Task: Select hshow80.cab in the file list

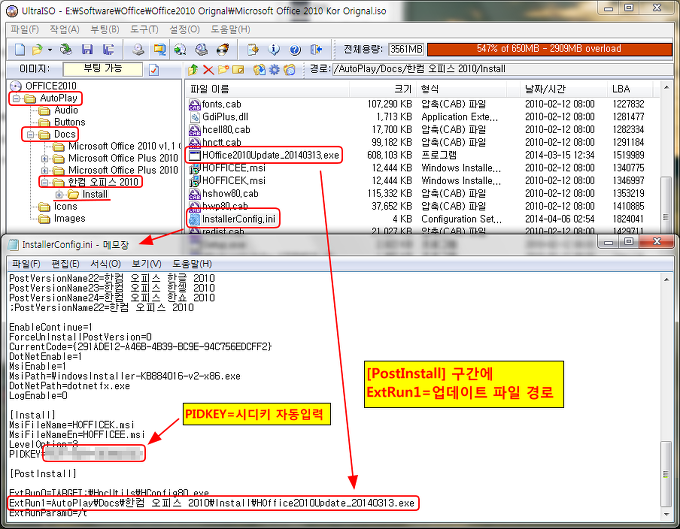Action: 230,193
